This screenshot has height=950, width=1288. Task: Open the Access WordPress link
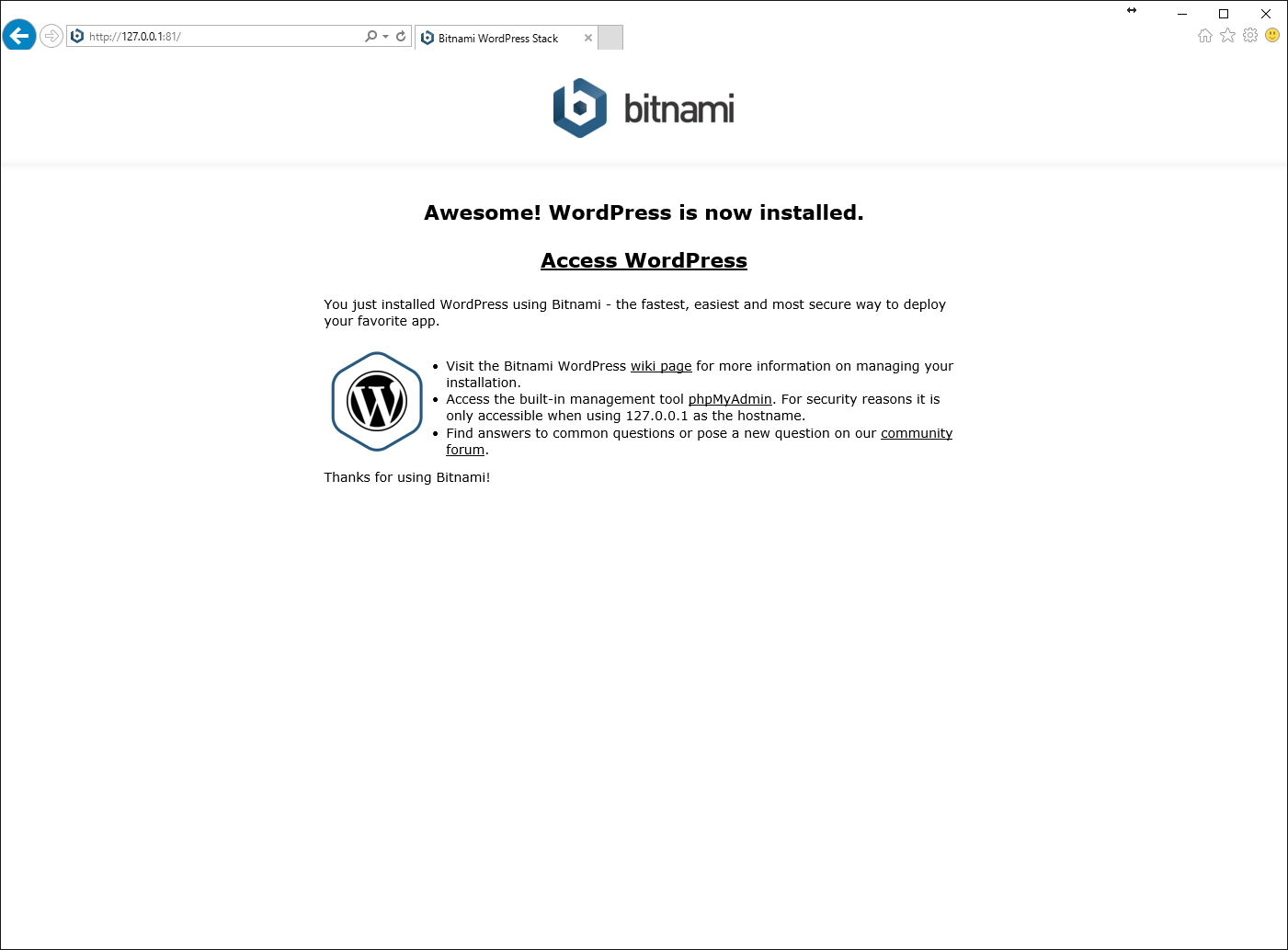point(644,260)
